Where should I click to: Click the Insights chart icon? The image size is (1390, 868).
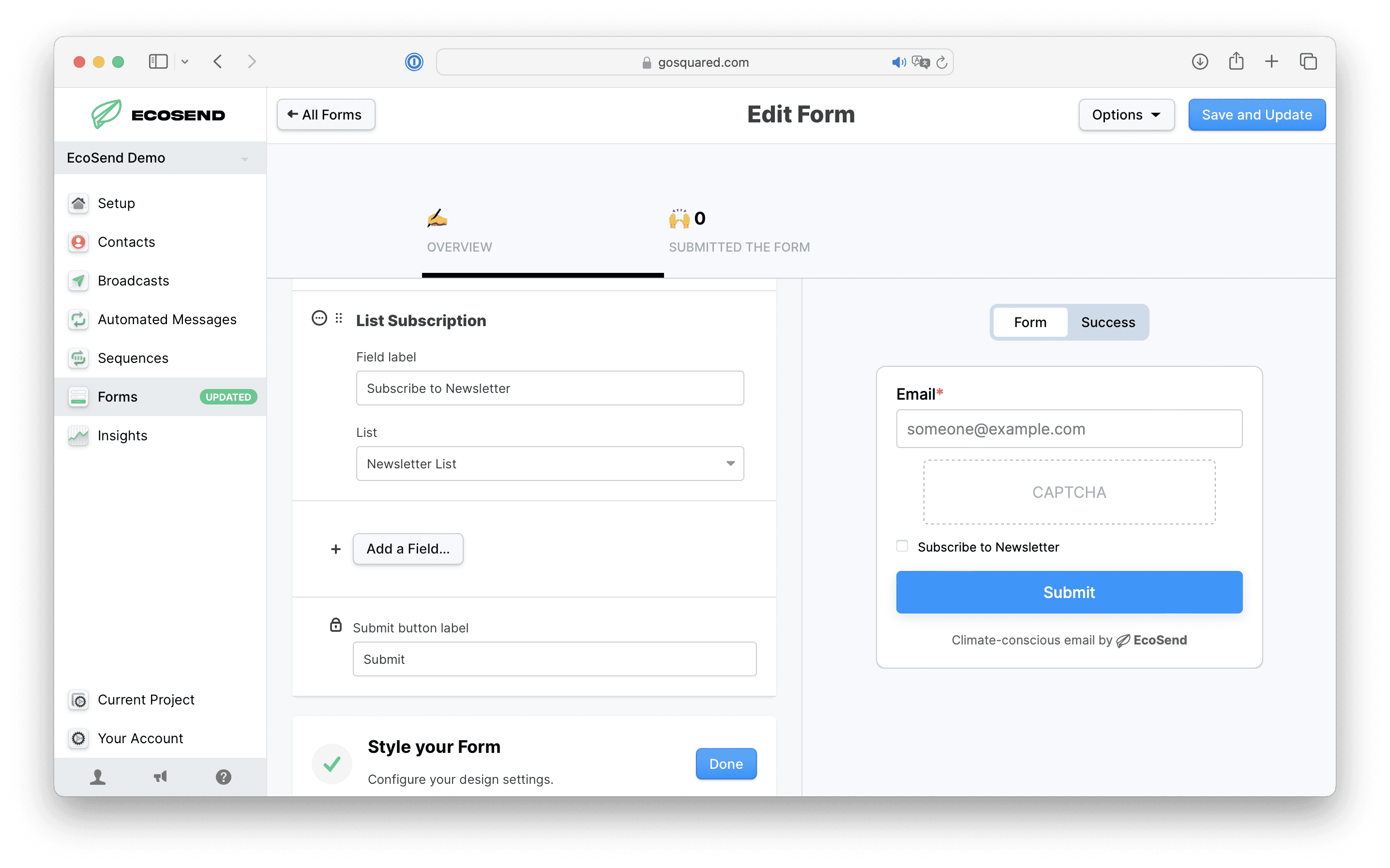point(78,436)
